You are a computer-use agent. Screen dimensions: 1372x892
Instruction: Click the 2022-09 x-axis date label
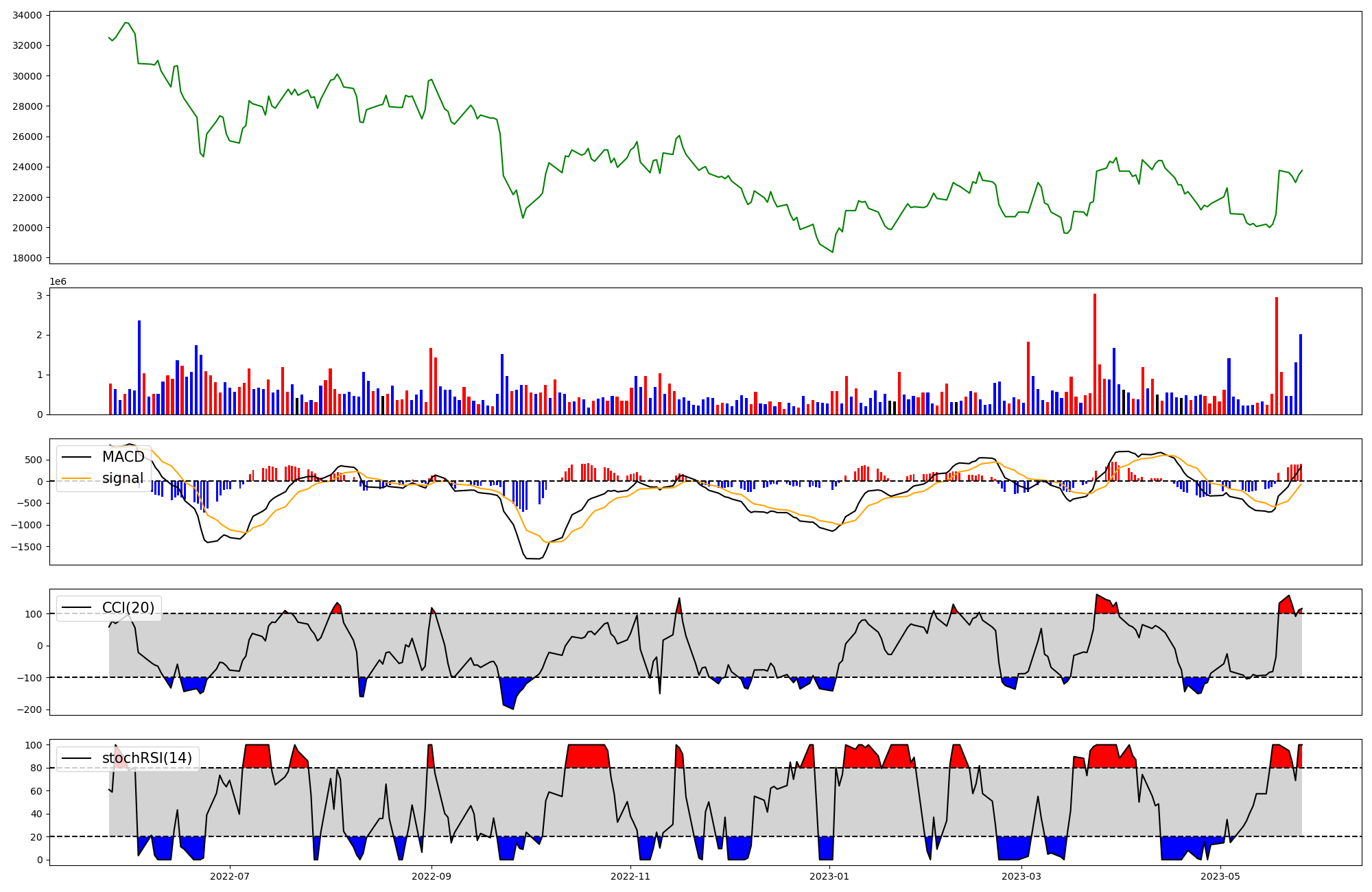[431, 876]
